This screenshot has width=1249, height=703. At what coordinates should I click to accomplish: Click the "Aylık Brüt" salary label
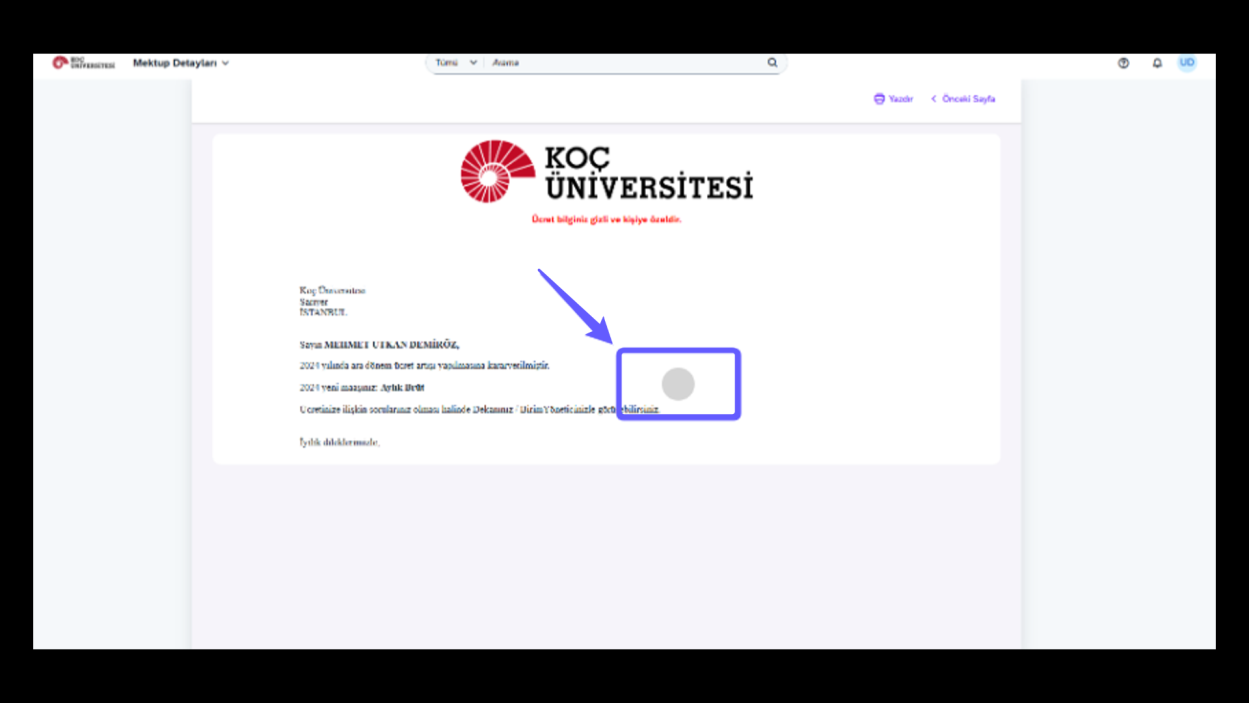(x=402, y=387)
